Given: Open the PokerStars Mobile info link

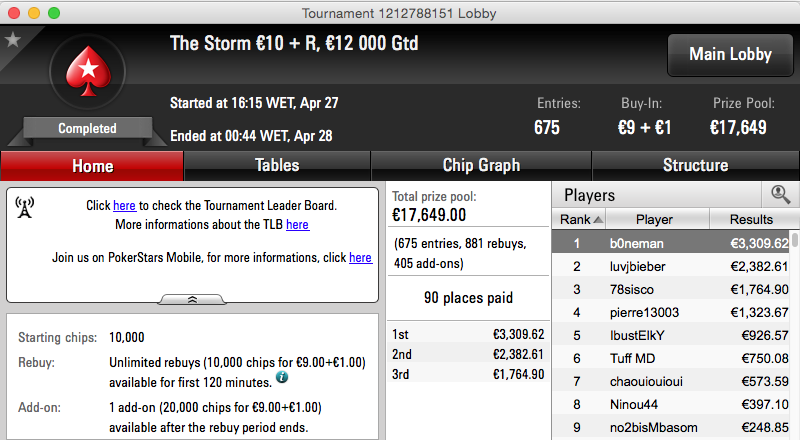Looking at the screenshot, I should (x=360, y=258).
